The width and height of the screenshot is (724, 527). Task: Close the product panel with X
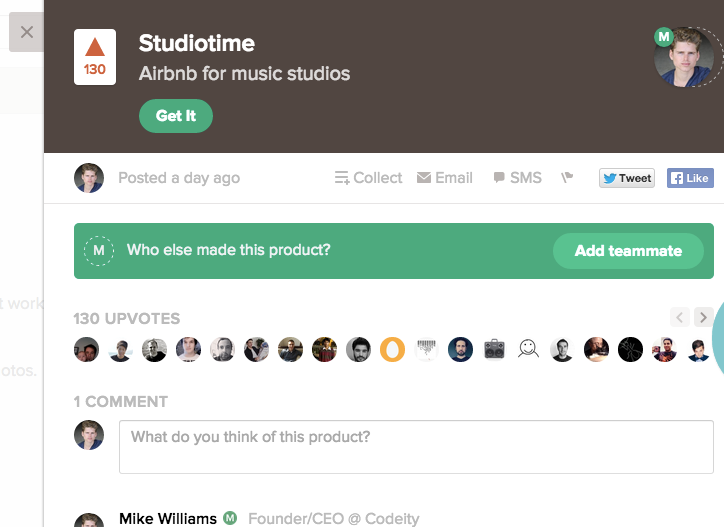pyautogui.click(x=27, y=32)
